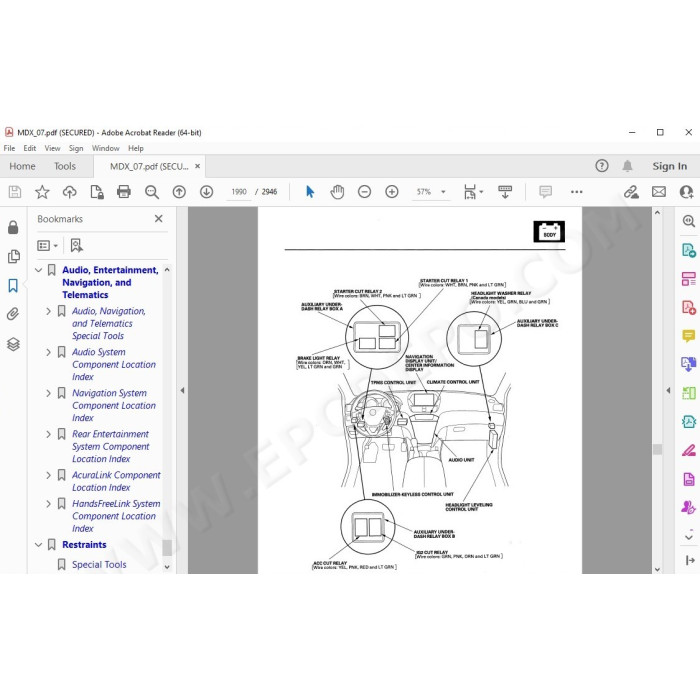Open the Window menu
700x700 pixels.
pyautogui.click(x=105, y=148)
